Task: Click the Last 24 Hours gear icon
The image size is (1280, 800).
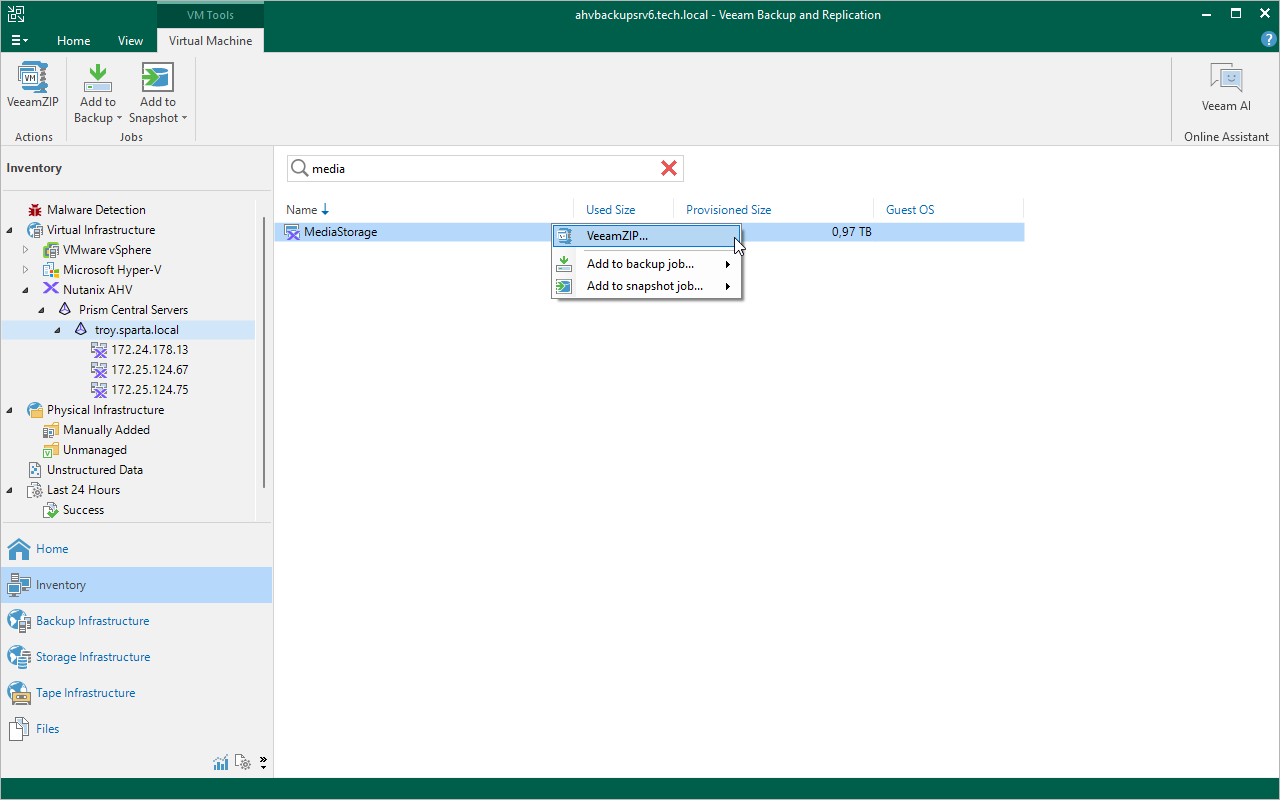Action: coord(35,490)
